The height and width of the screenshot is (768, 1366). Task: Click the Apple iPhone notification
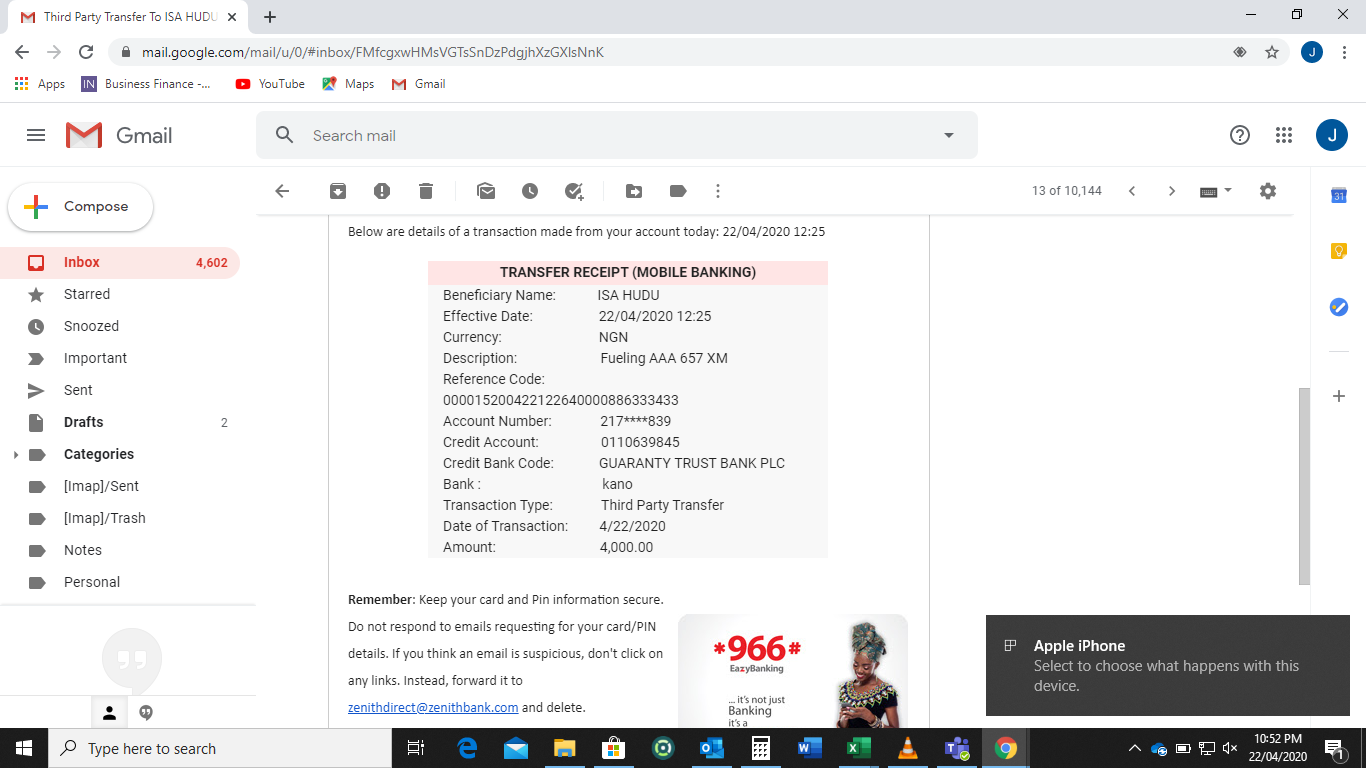point(1168,665)
